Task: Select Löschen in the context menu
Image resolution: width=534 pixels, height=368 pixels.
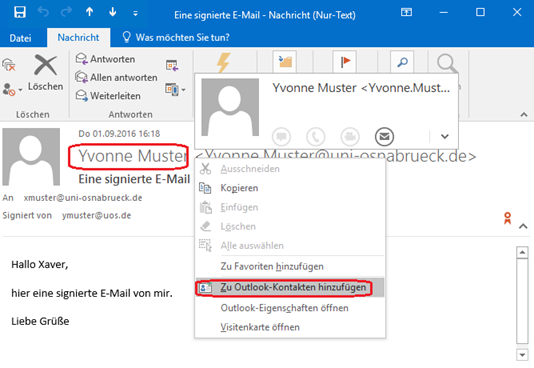Action: (290, 226)
